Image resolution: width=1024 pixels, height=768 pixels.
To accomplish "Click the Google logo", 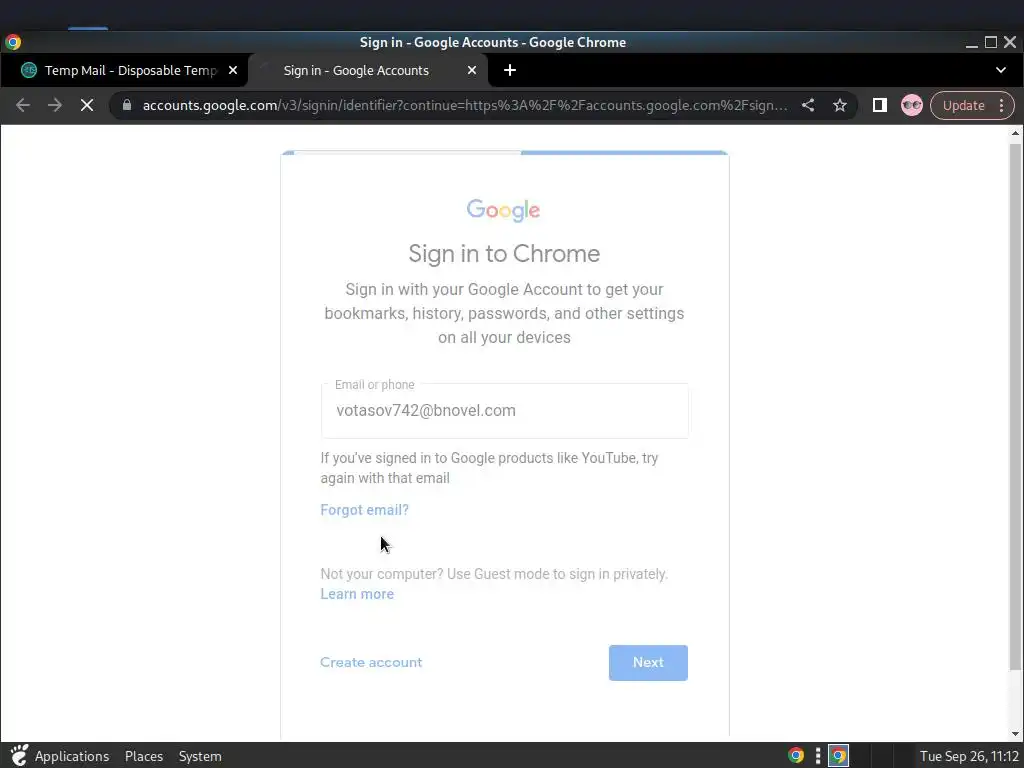I will coord(504,210).
